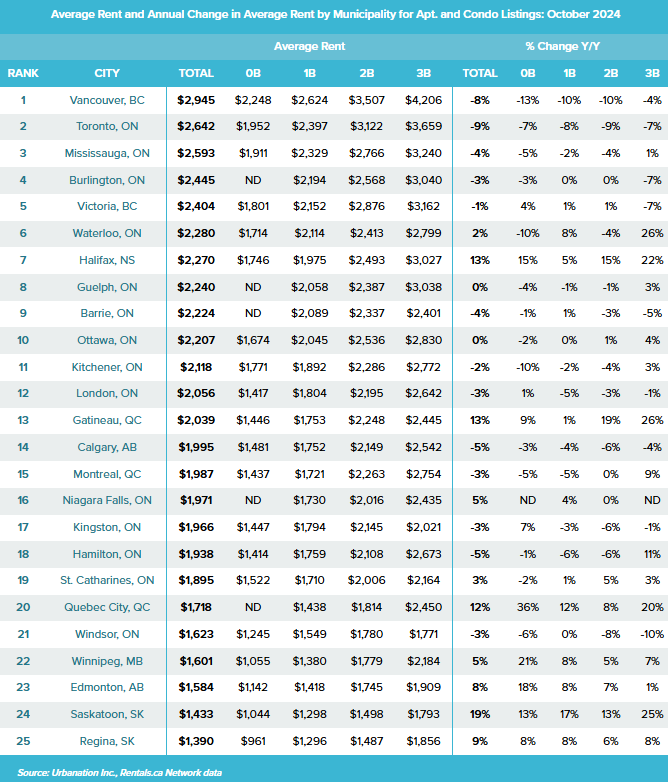Select 'Halifax, NS' city cell
The width and height of the screenshot is (668, 782).
pyautogui.click(x=107, y=260)
